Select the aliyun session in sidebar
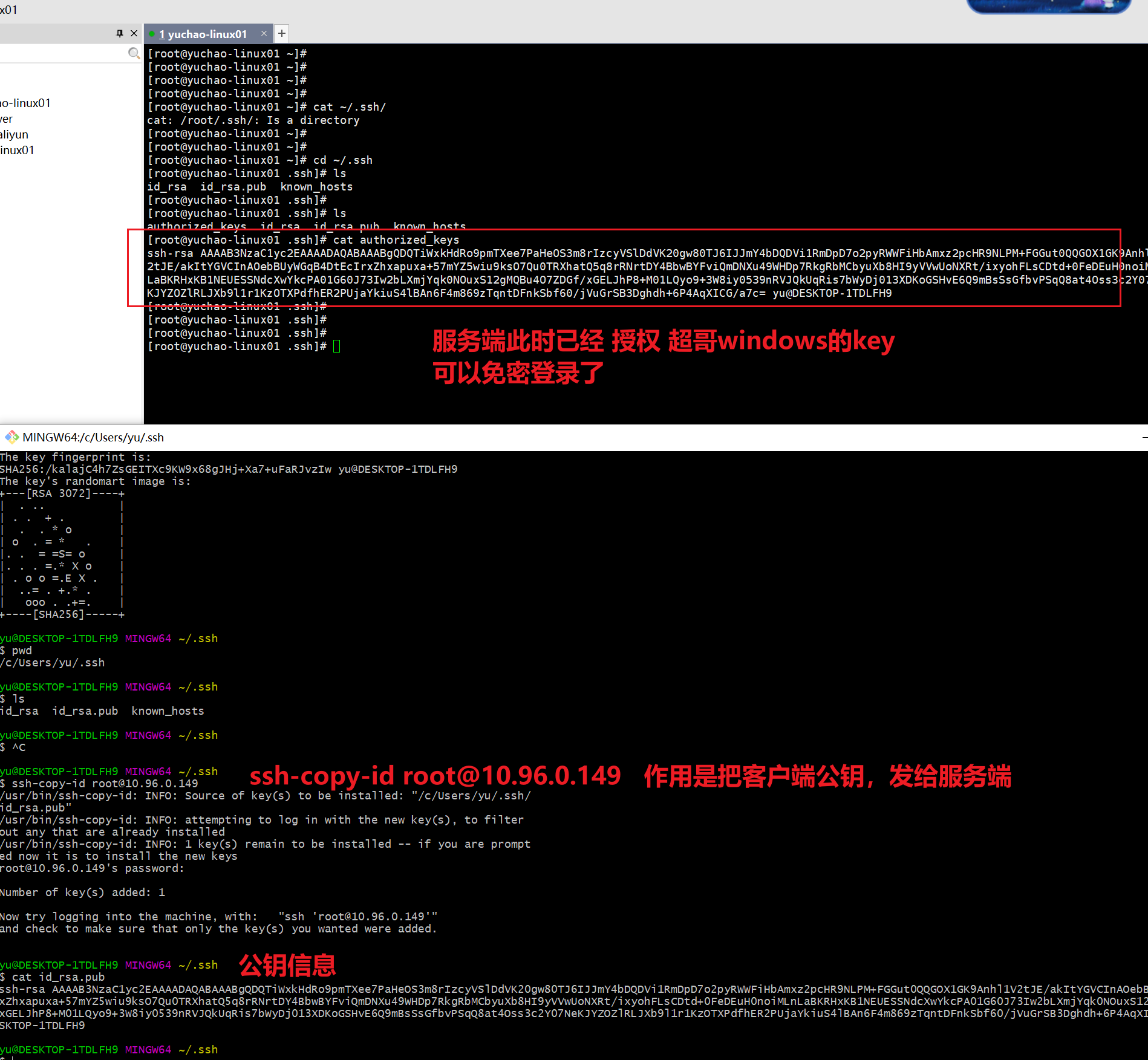Viewport: 1148px width, 1060px height. (15, 134)
